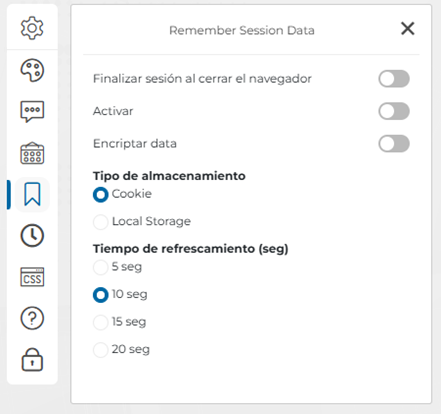This screenshot has width=441, height=414.
Task: Toggle Finalizar sesión al cerrar el navegador
Action: [394, 79]
